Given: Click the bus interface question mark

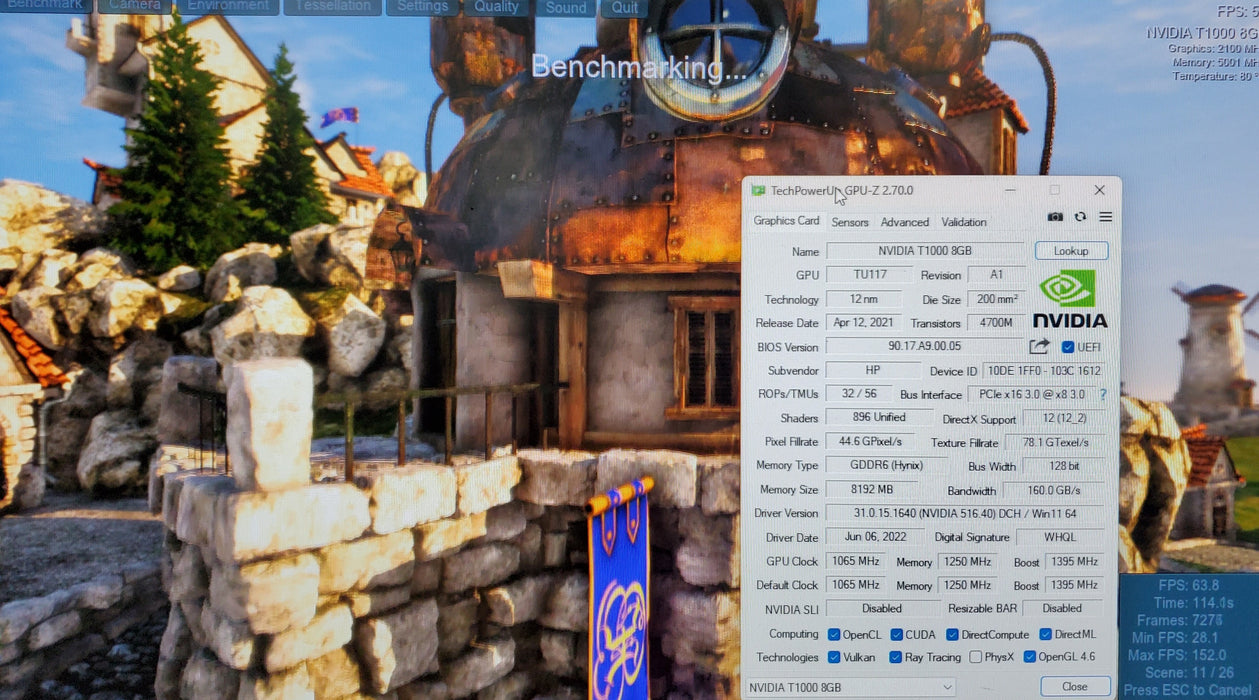Looking at the screenshot, I should click(1103, 394).
